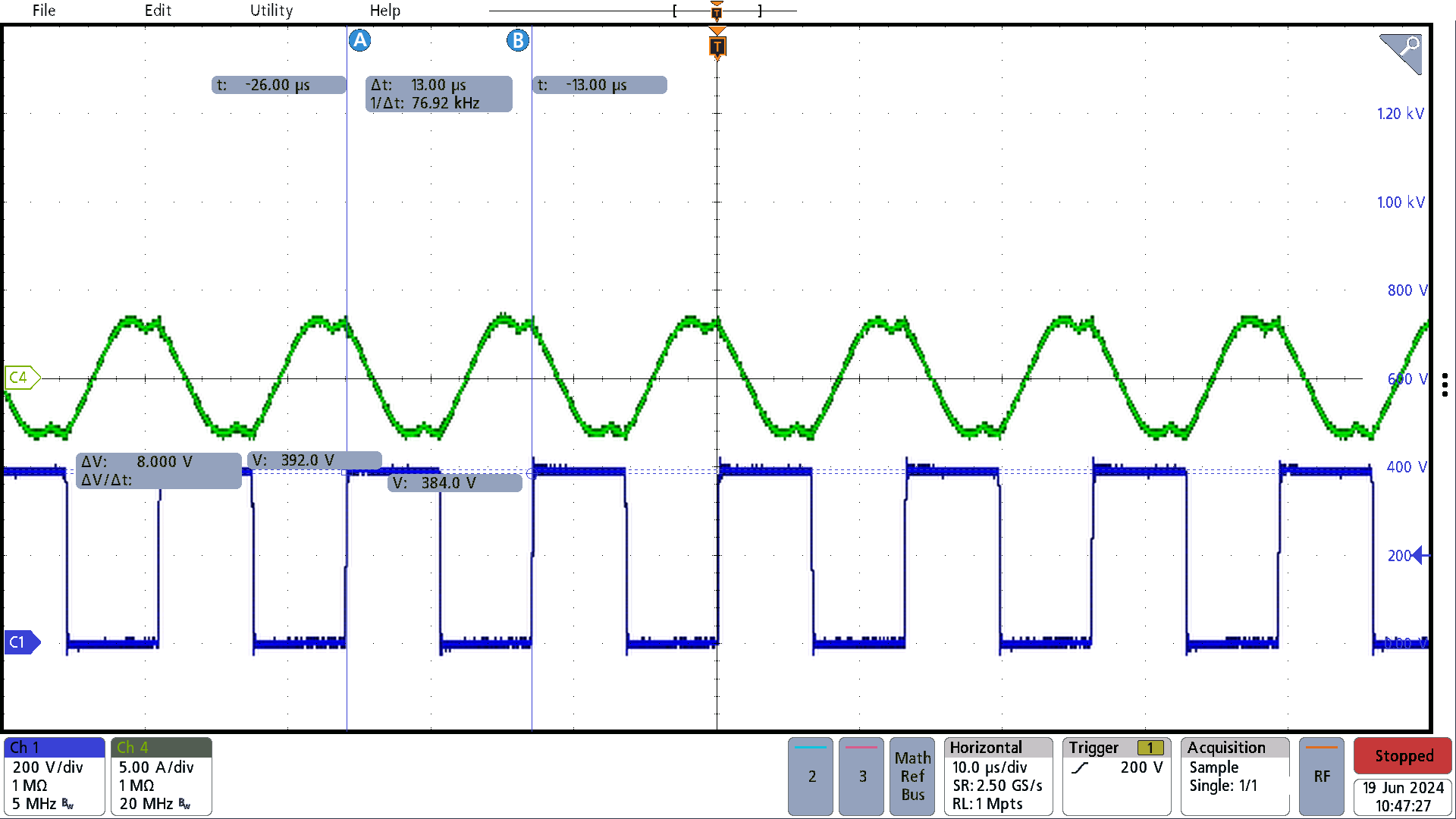Image resolution: width=1456 pixels, height=819 pixels.
Task: Open the zoom magnifier tool
Action: [x=1401, y=54]
